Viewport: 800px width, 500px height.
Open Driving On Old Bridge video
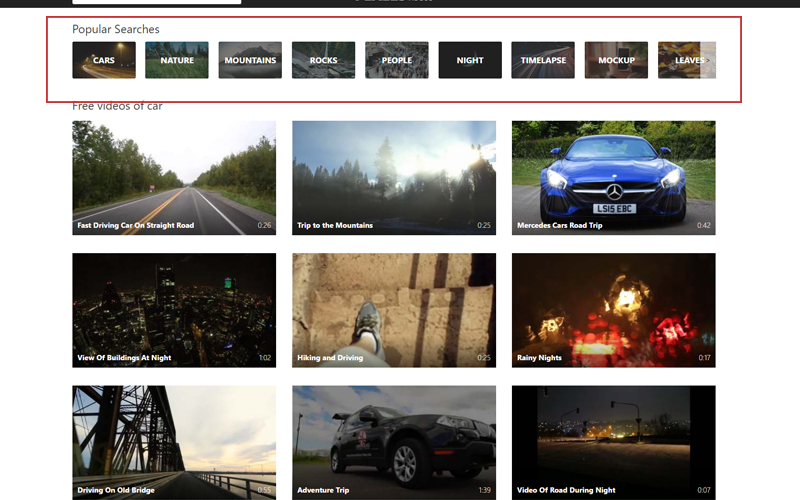coord(174,441)
